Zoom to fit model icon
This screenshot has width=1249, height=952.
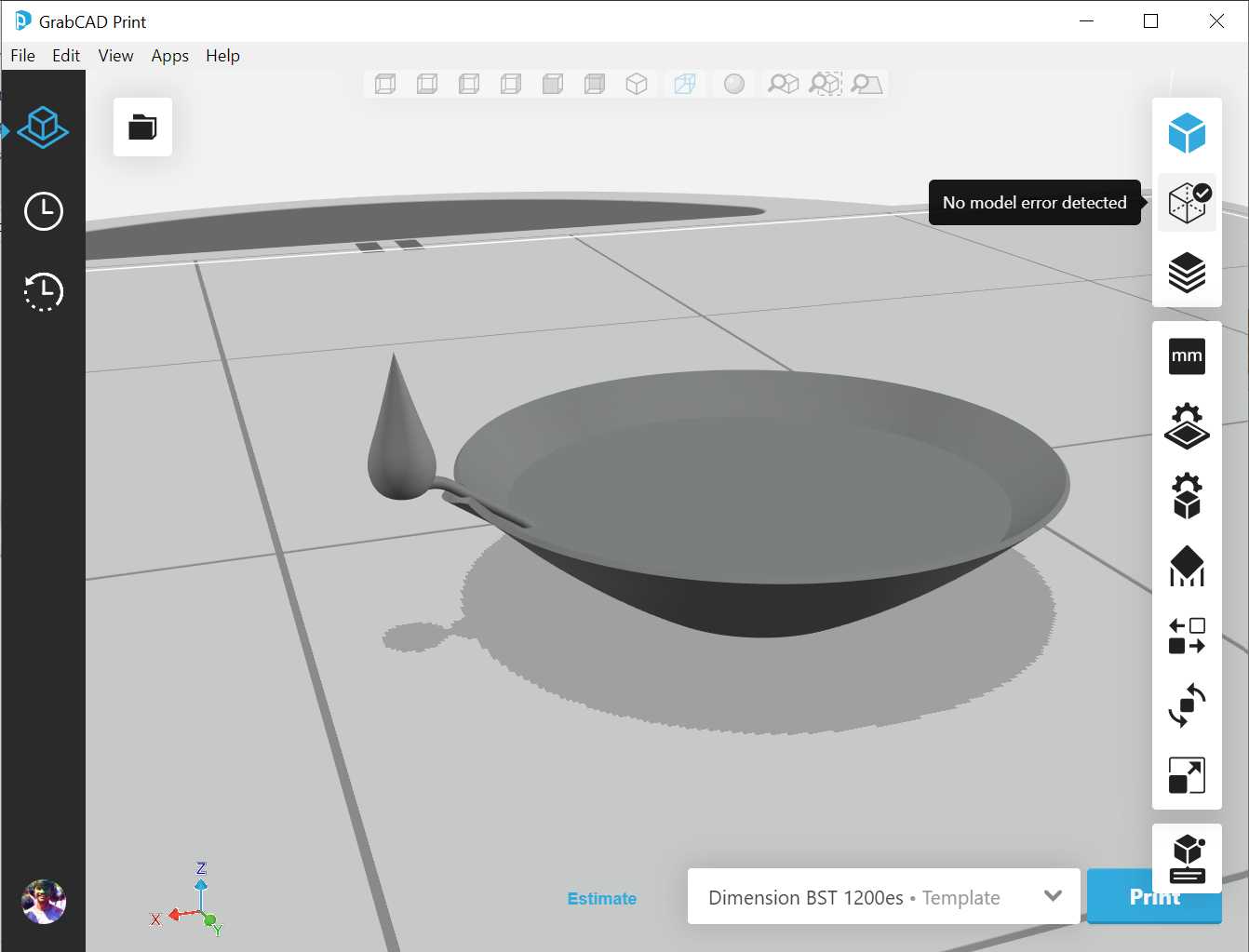[x=783, y=84]
